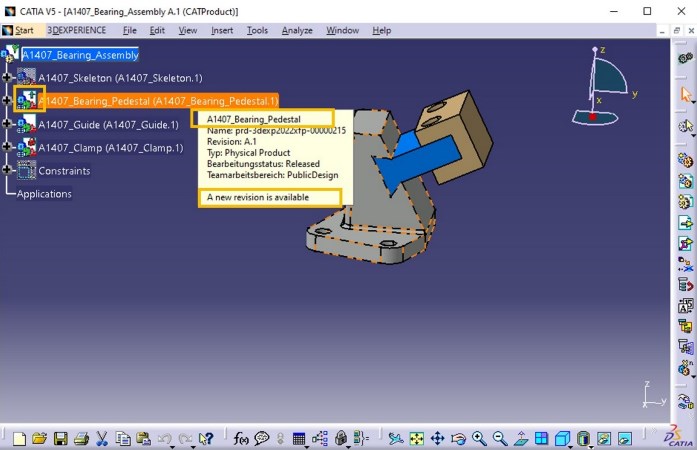The height and width of the screenshot is (450, 697).
Task: Open the Formula f(x) tool
Action: pos(241,439)
